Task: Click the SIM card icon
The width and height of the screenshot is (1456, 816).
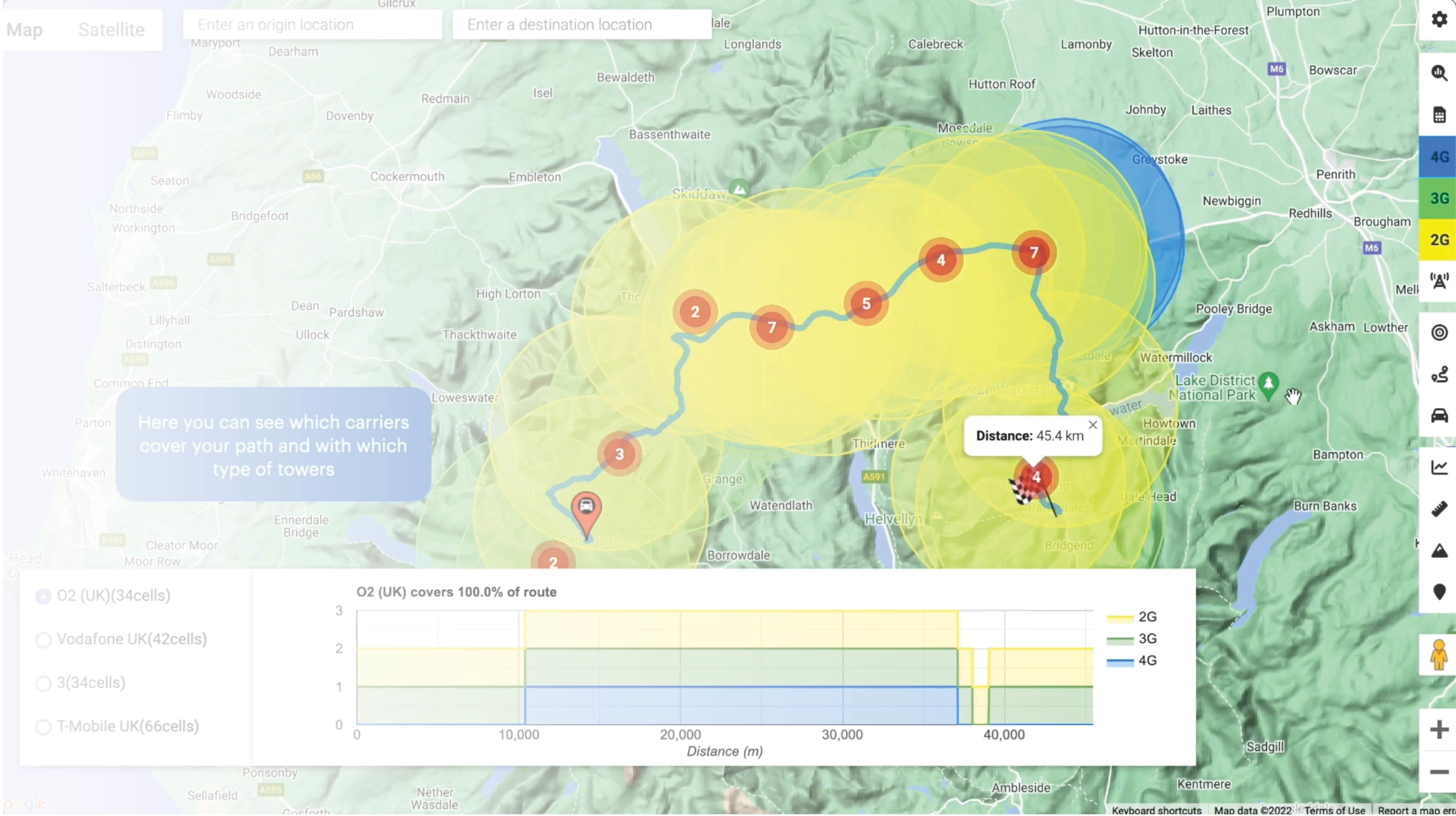Action: (x=1439, y=115)
